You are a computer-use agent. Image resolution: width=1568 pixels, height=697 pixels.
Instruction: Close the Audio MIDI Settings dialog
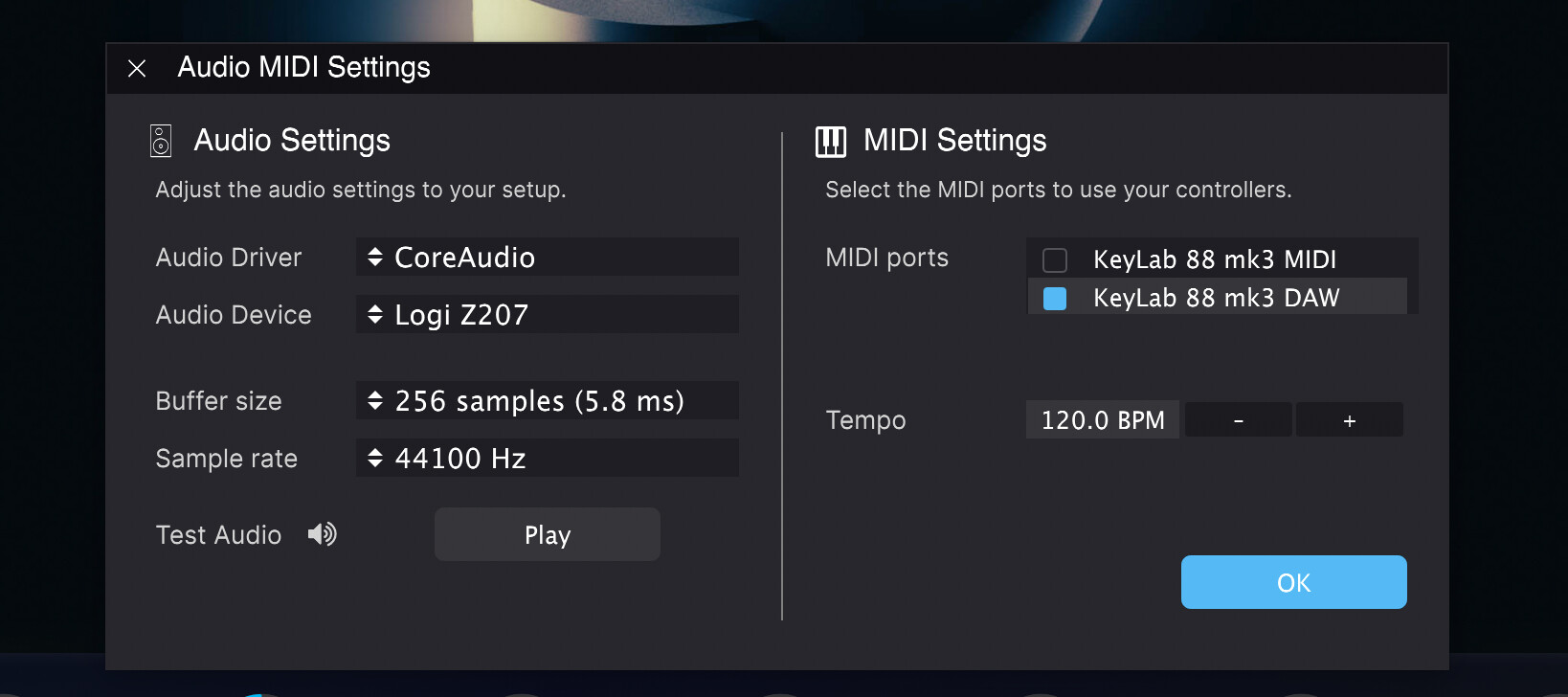point(137,68)
